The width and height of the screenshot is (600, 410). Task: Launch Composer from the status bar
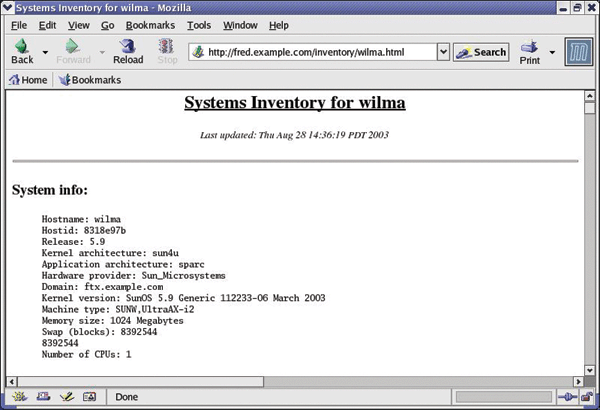[x=66, y=397]
